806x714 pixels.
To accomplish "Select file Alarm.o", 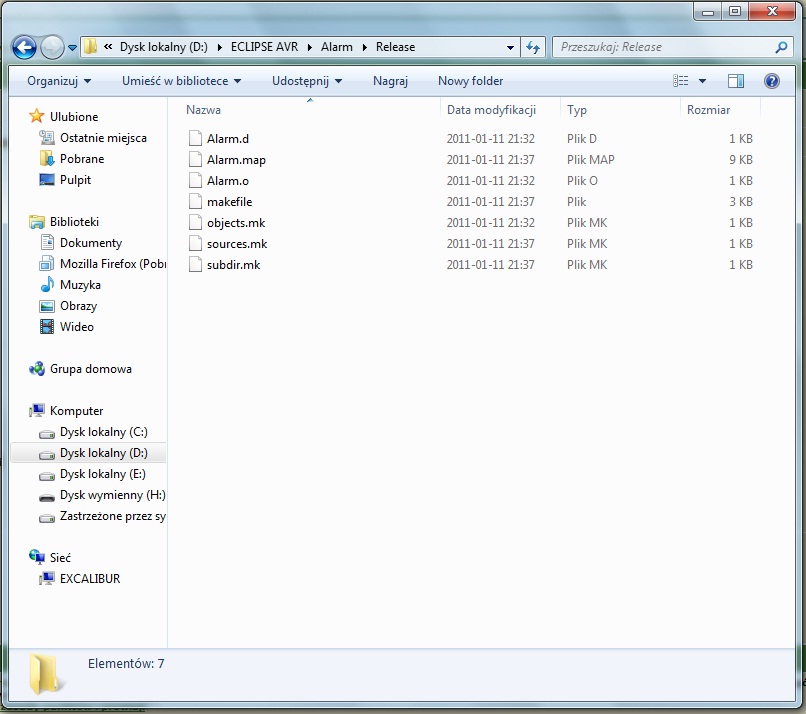I will [228, 181].
